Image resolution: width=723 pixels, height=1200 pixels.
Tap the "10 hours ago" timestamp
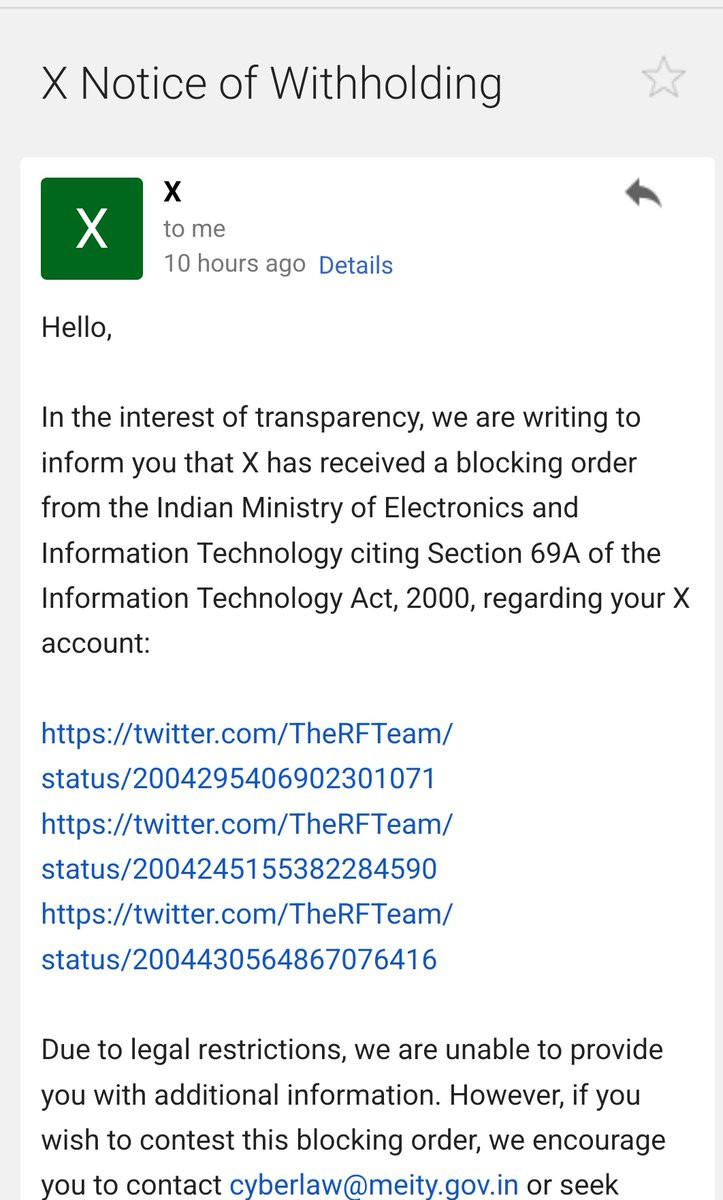click(x=234, y=264)
